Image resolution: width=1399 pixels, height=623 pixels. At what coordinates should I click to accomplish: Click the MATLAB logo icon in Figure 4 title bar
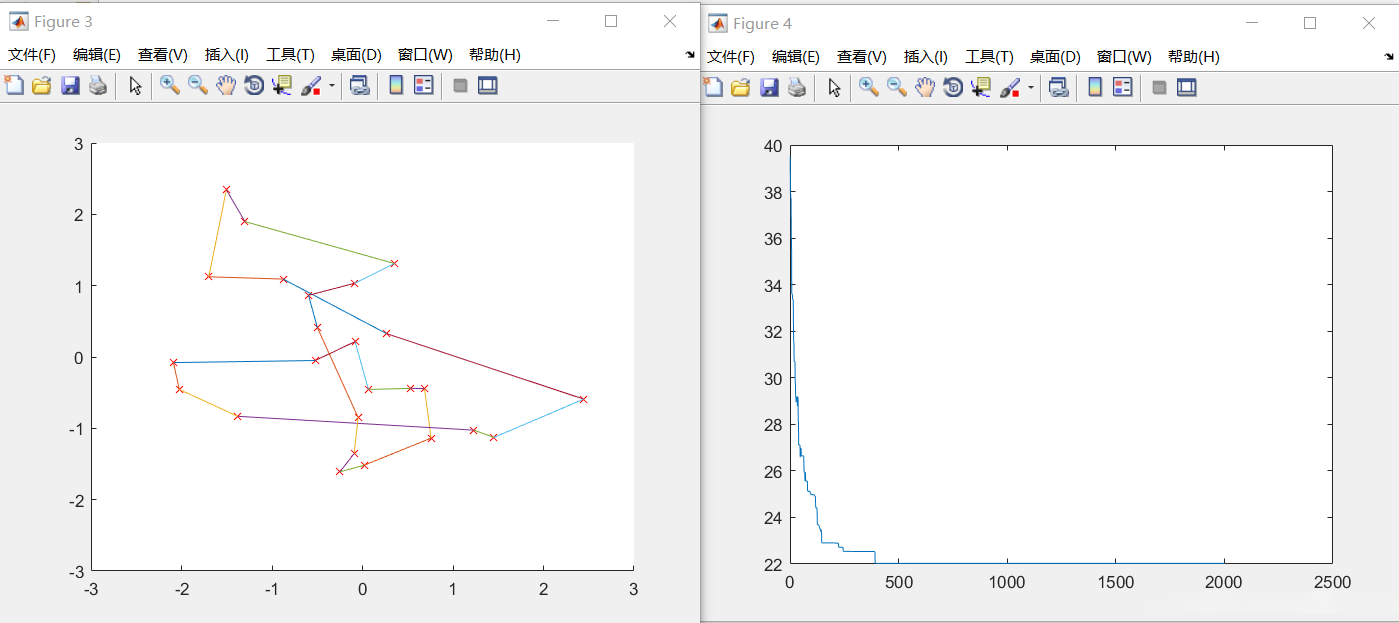[717, 23]
